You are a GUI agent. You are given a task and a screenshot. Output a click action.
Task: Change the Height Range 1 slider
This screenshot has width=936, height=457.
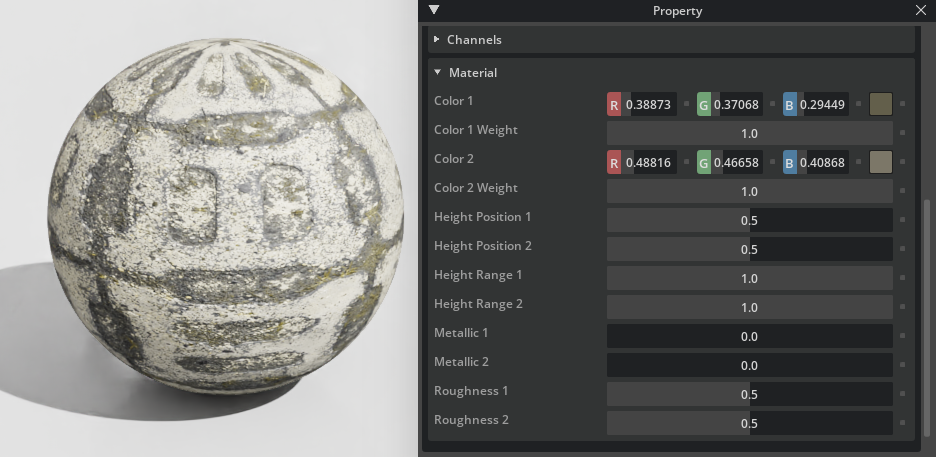point(750,278)
